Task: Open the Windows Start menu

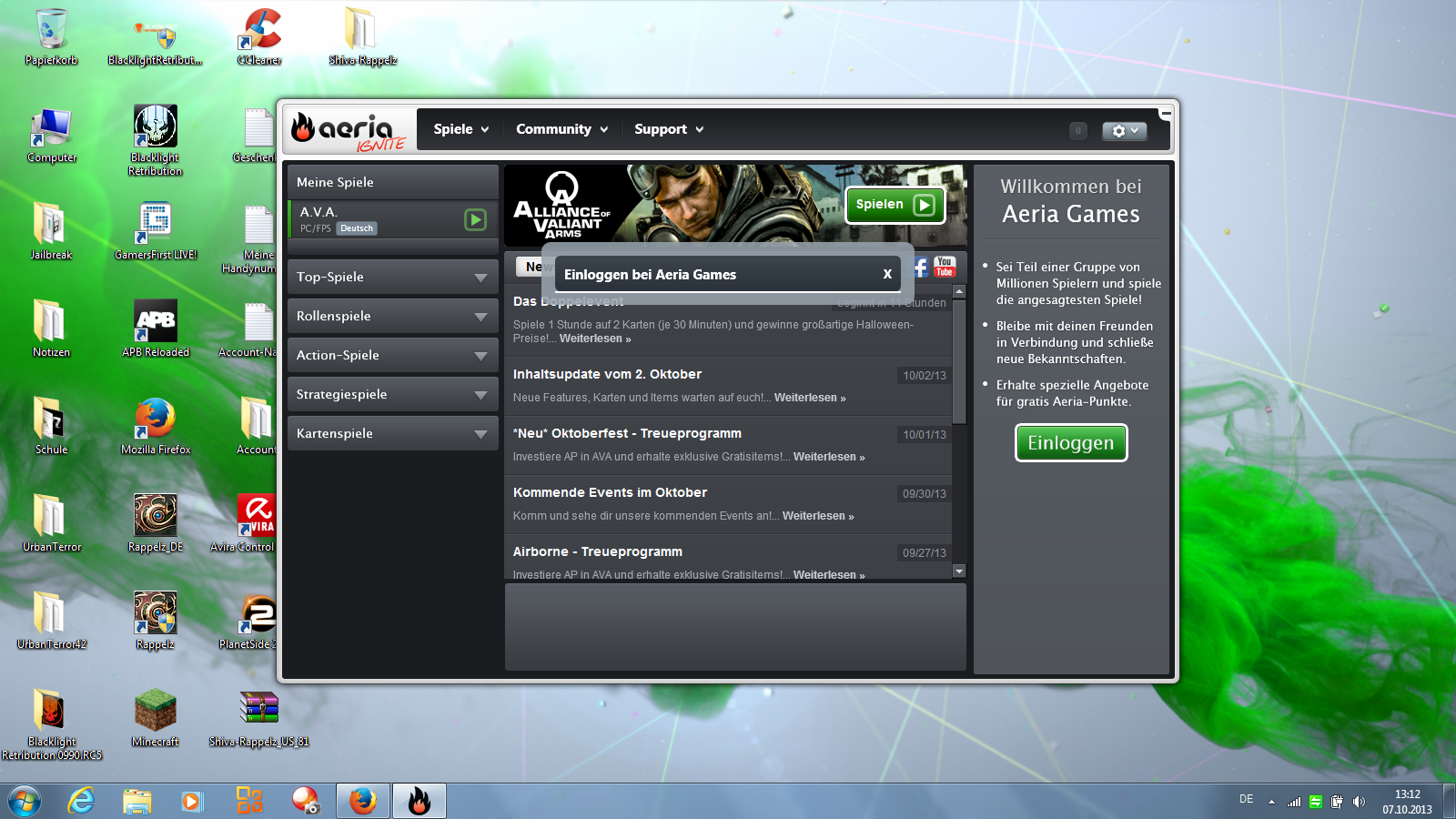Action: [25, 801]
